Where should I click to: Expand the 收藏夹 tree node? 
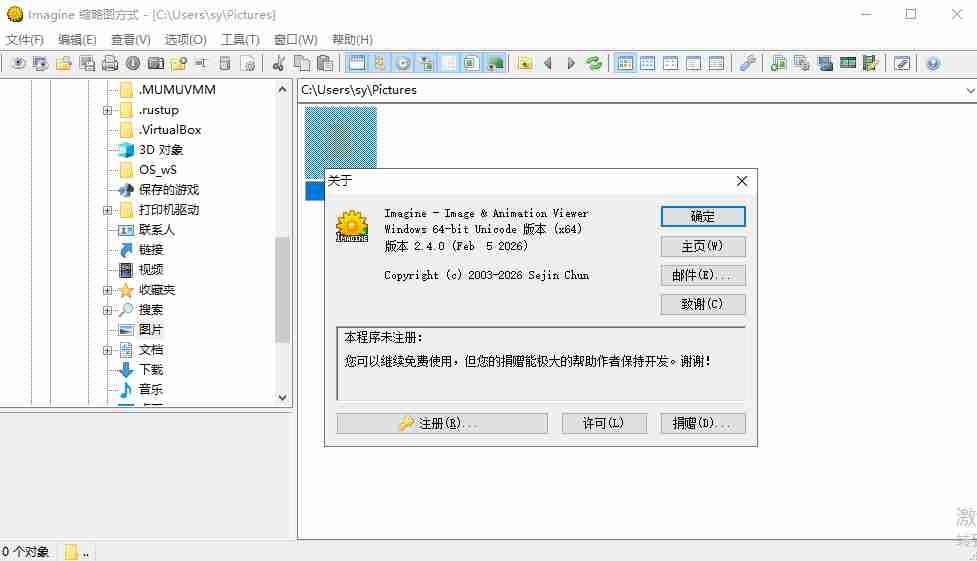(107, 290)
